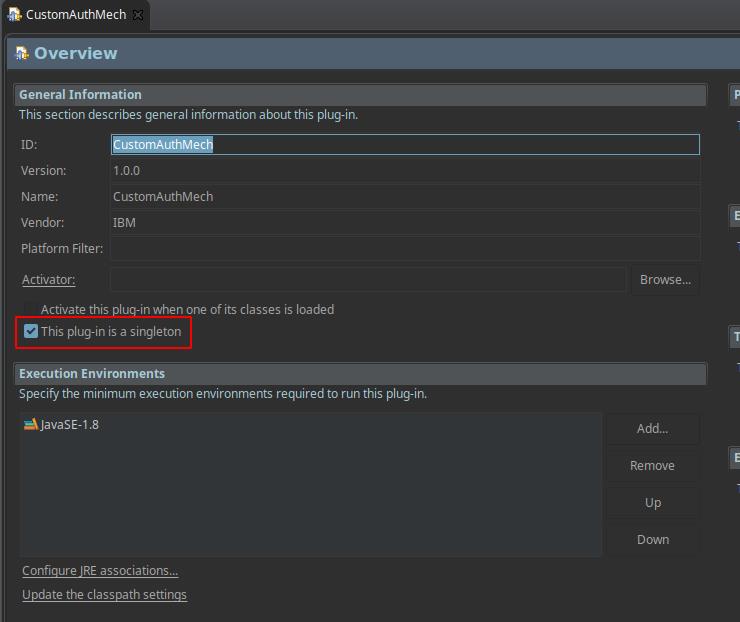Click Remove in Execution Environments
Viewport: 740px width, 622px height.
[652, 466]
